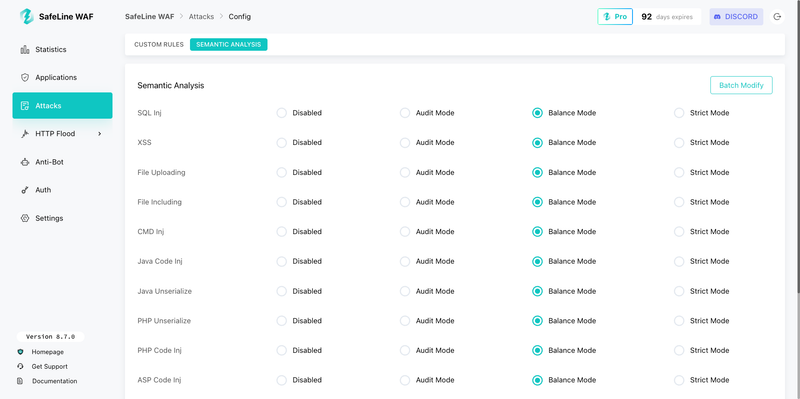
Task: Click the Attacks breadcrumb
Action: coord(202,17)
